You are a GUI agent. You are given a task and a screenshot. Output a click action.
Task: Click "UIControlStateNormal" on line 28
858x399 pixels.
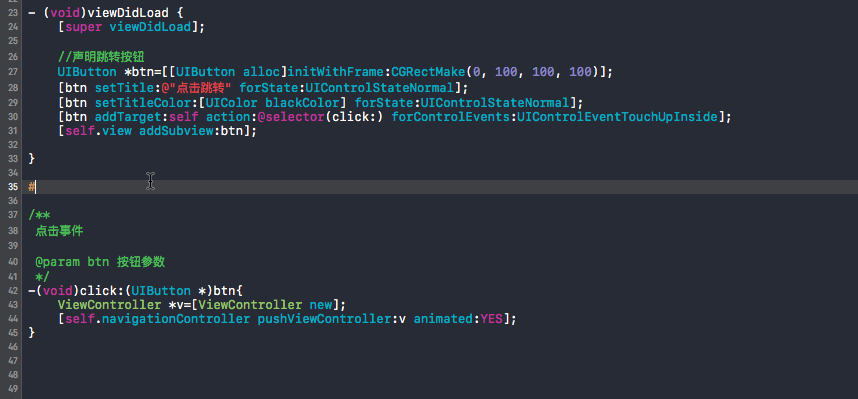[380, 88]
